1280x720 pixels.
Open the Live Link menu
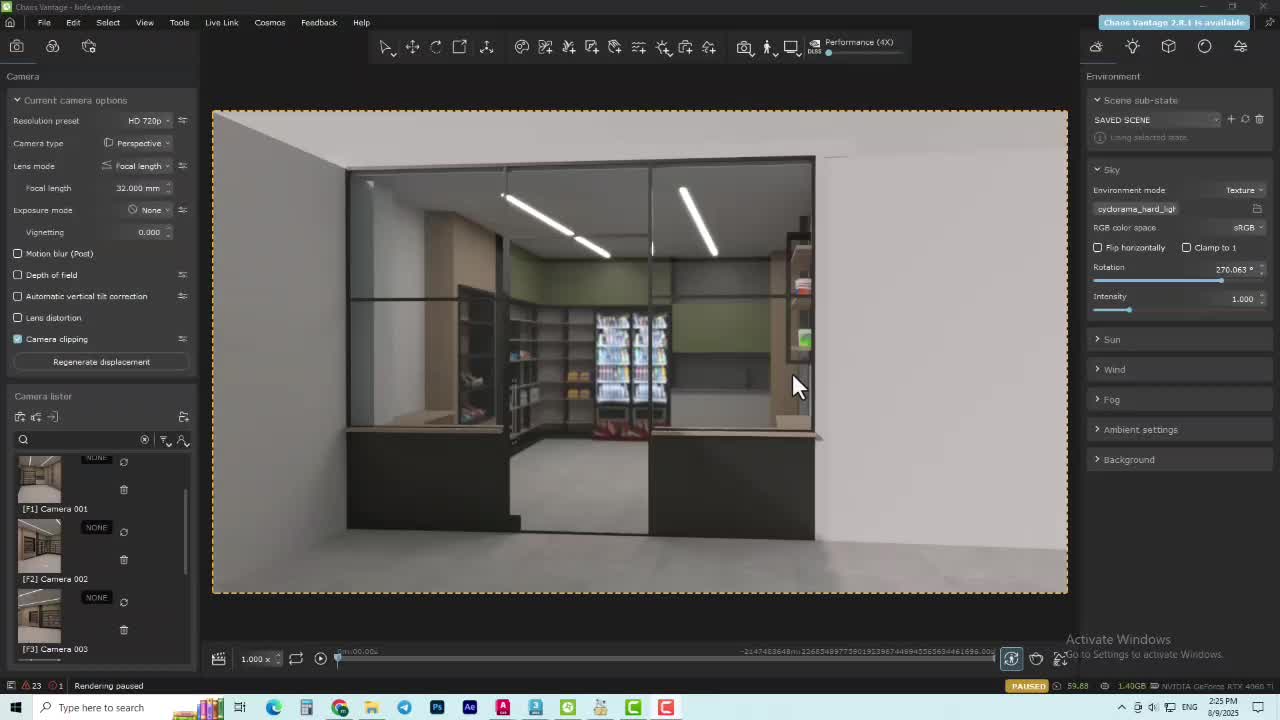pos(221,22)
